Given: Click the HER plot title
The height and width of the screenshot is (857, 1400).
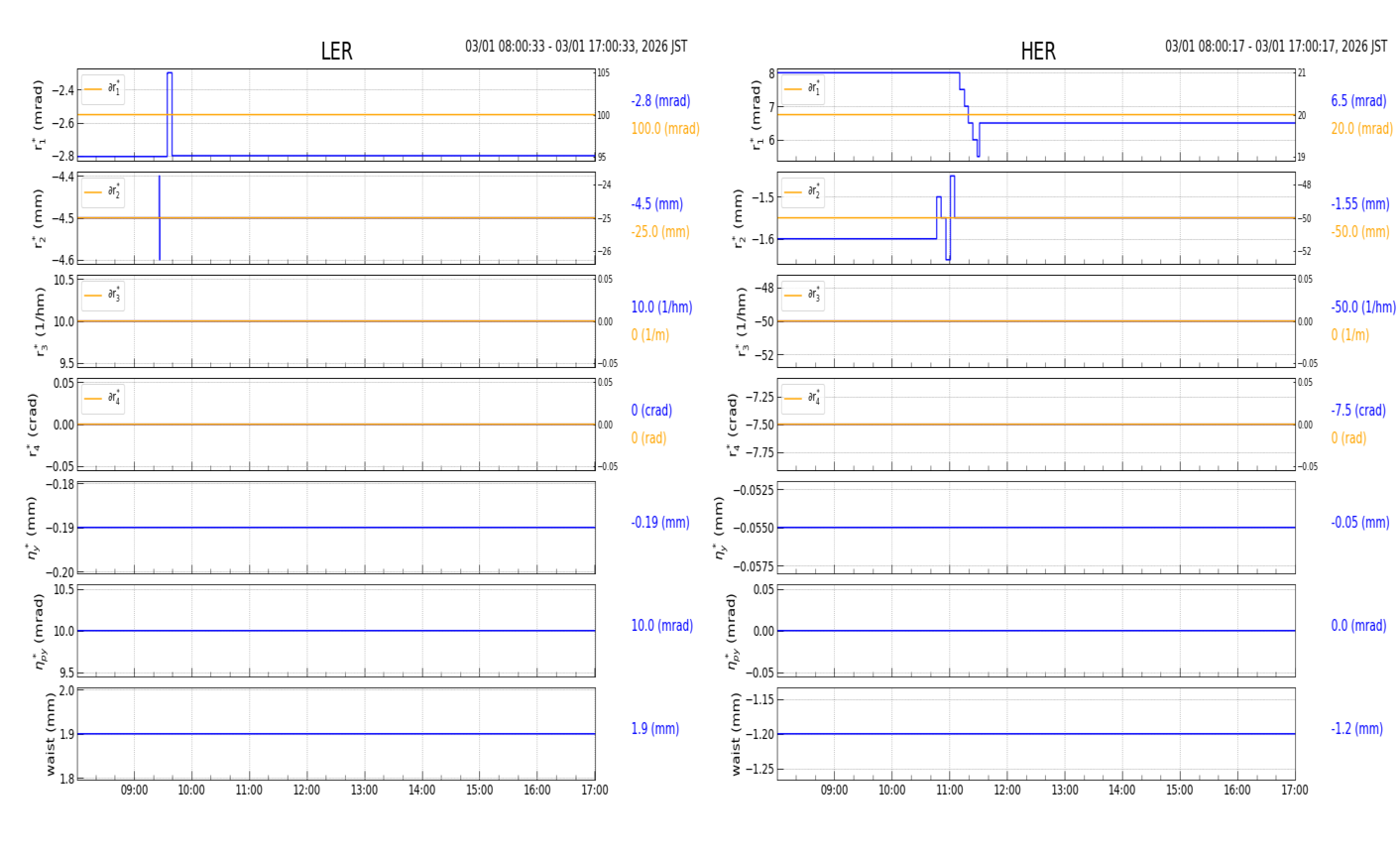Looking at the screenshot, I should click(x=1038, y=52).
